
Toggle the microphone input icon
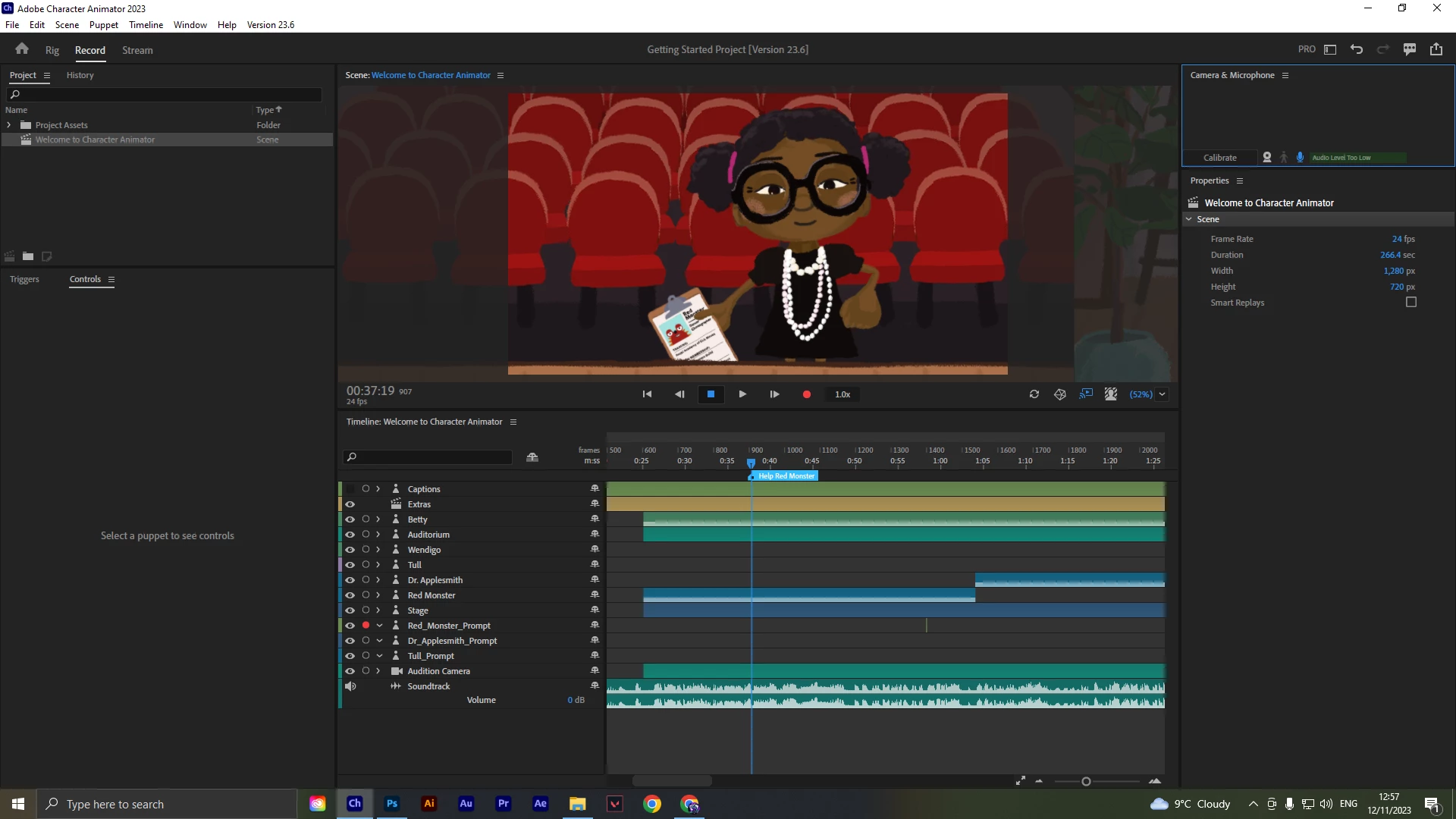1300,158
